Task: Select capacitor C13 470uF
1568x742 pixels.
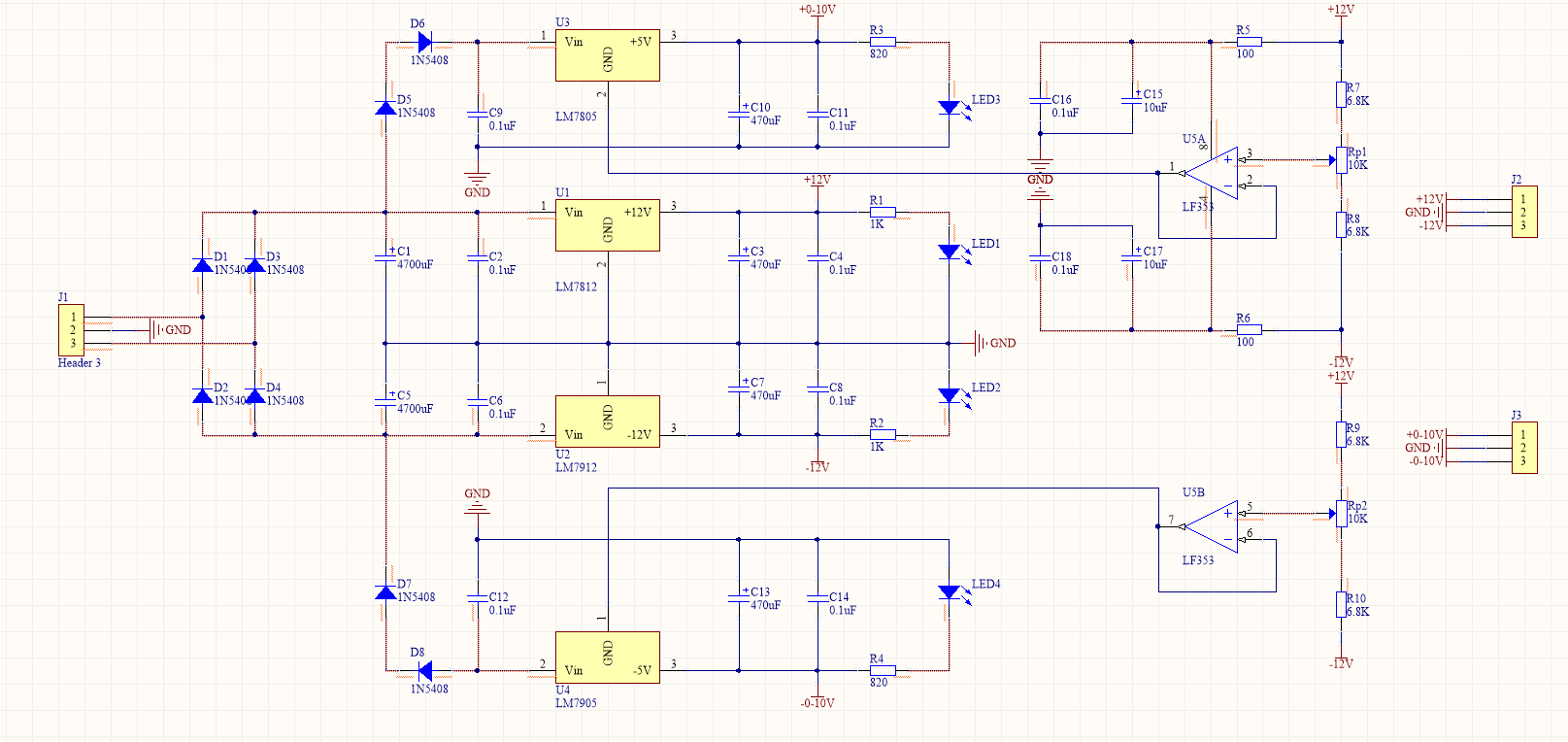Action: click(x=739, y=597)
